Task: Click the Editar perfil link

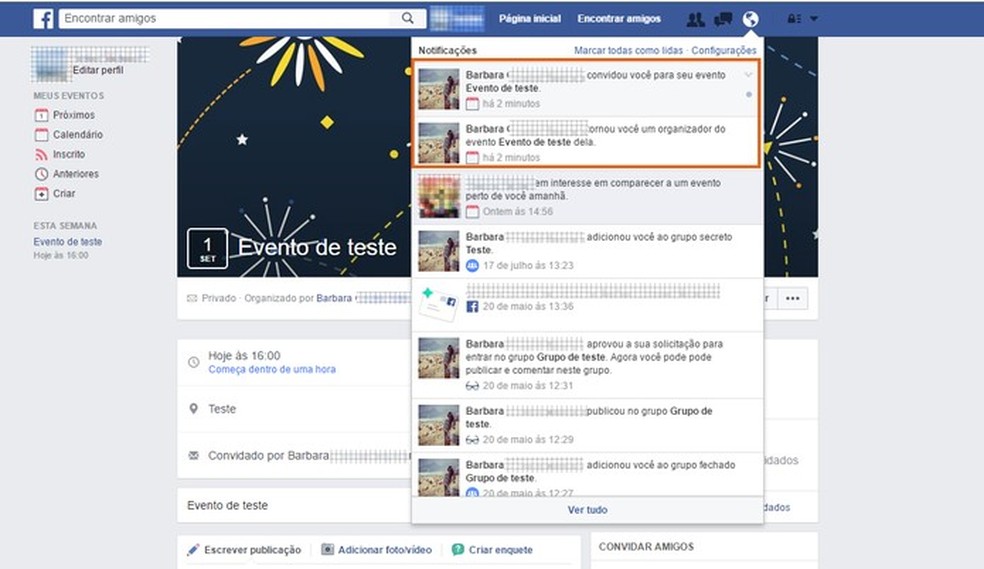Action: [98, 70]
